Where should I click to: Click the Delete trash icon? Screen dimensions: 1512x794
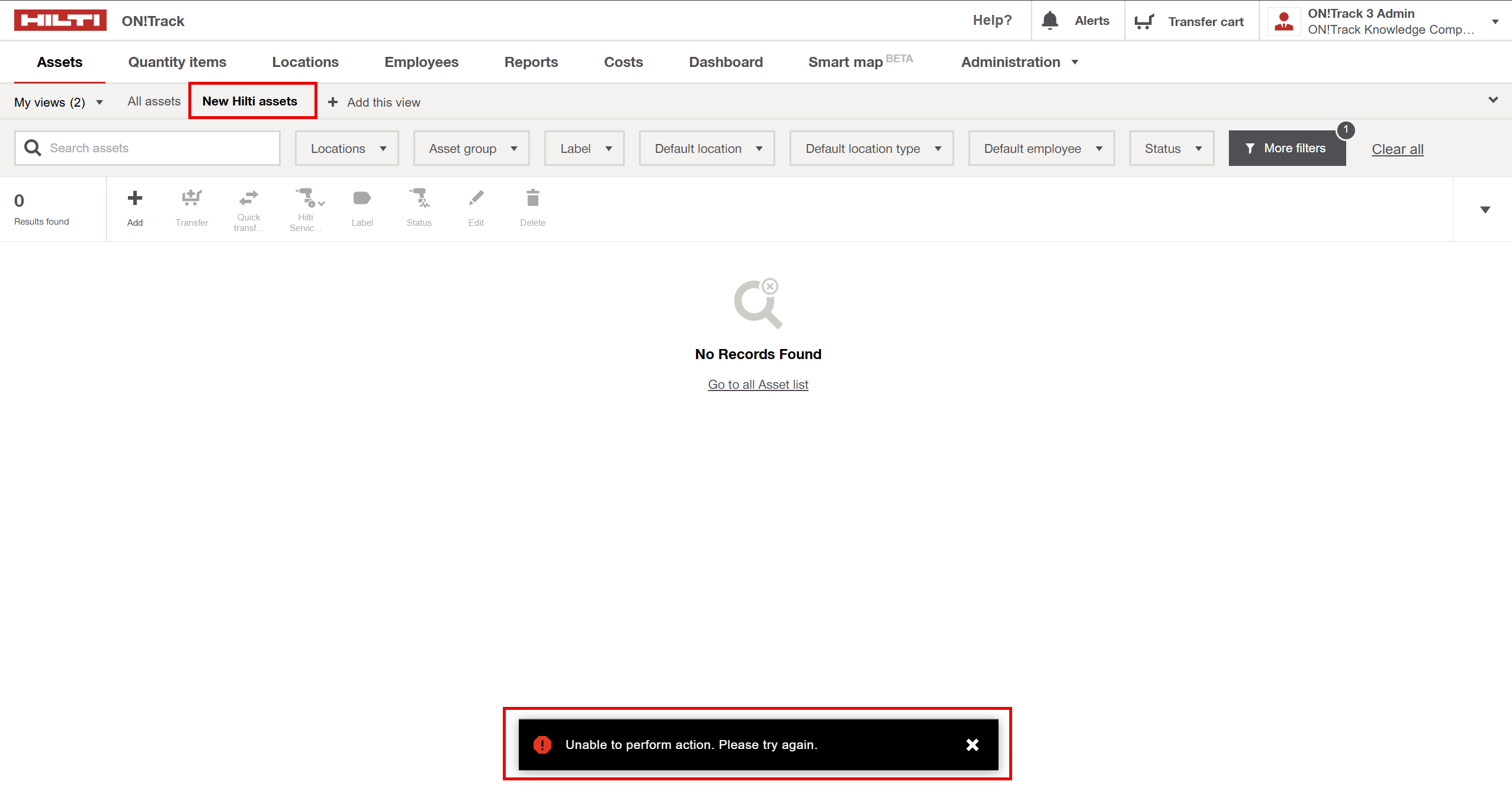click(533, 198)
